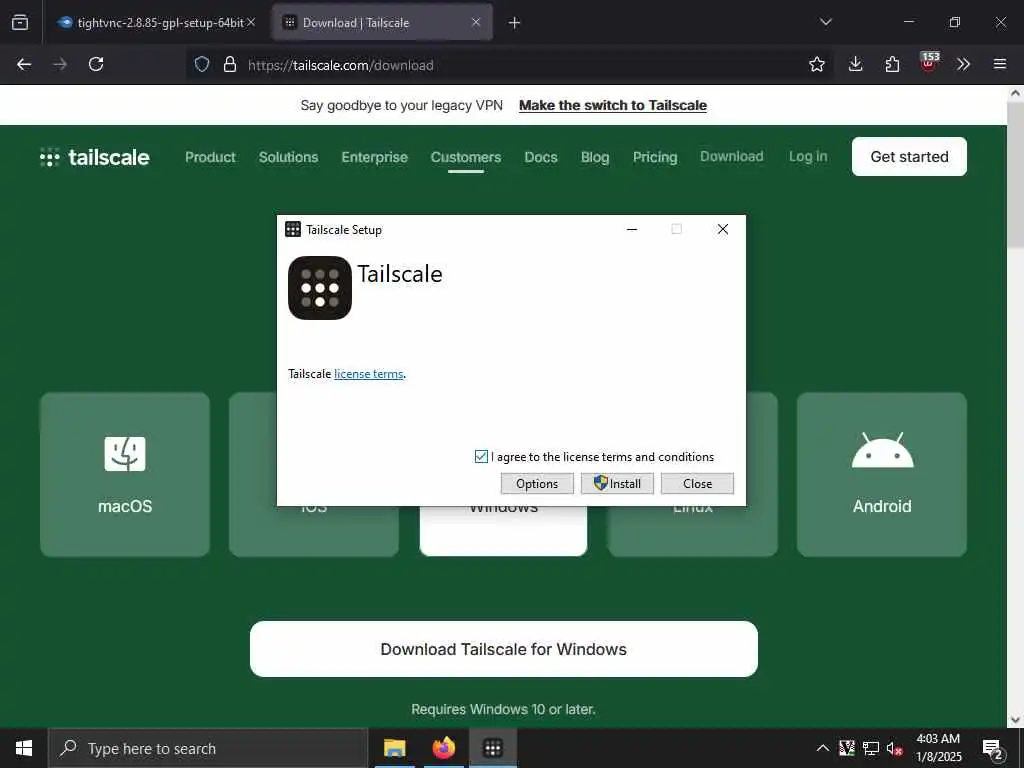Select the Android platform card
The image size is (1024, 768).
(882, 474)
